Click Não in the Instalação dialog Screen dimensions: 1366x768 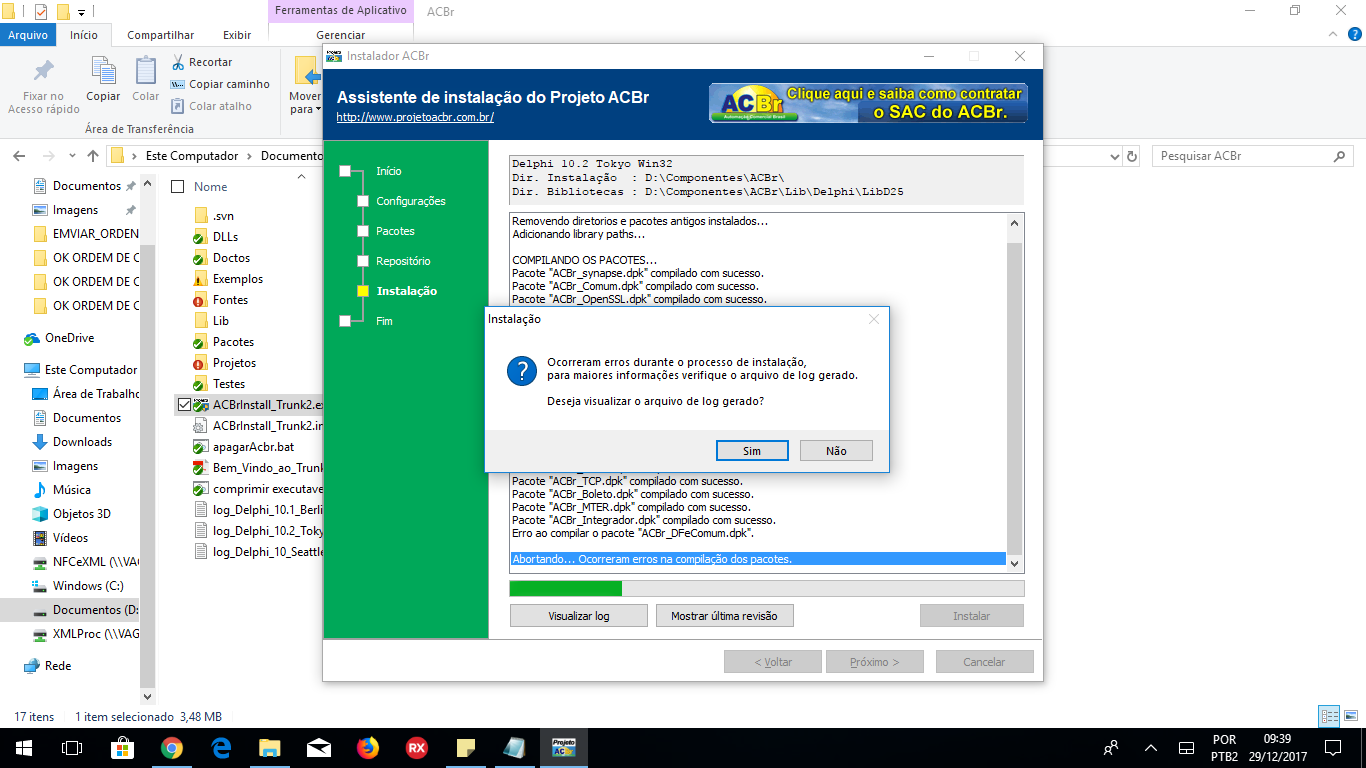click(836, 451)
